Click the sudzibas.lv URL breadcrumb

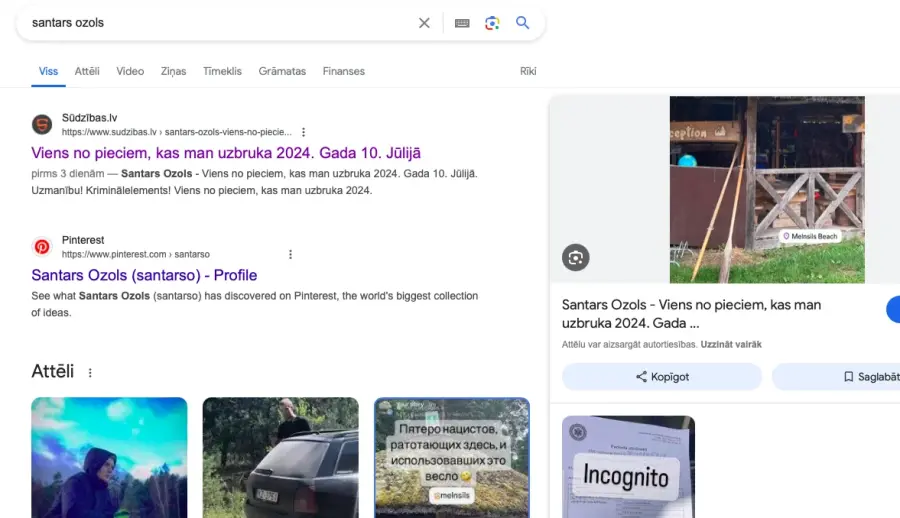[x=177, y=132]
